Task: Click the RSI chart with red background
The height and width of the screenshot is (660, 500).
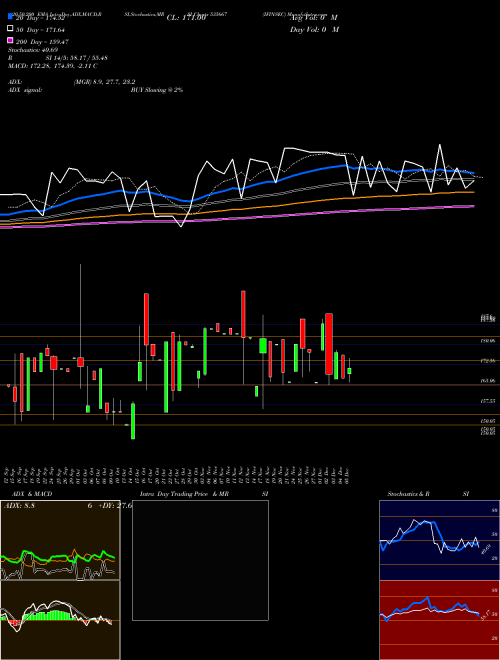Action: pos(439,620)
